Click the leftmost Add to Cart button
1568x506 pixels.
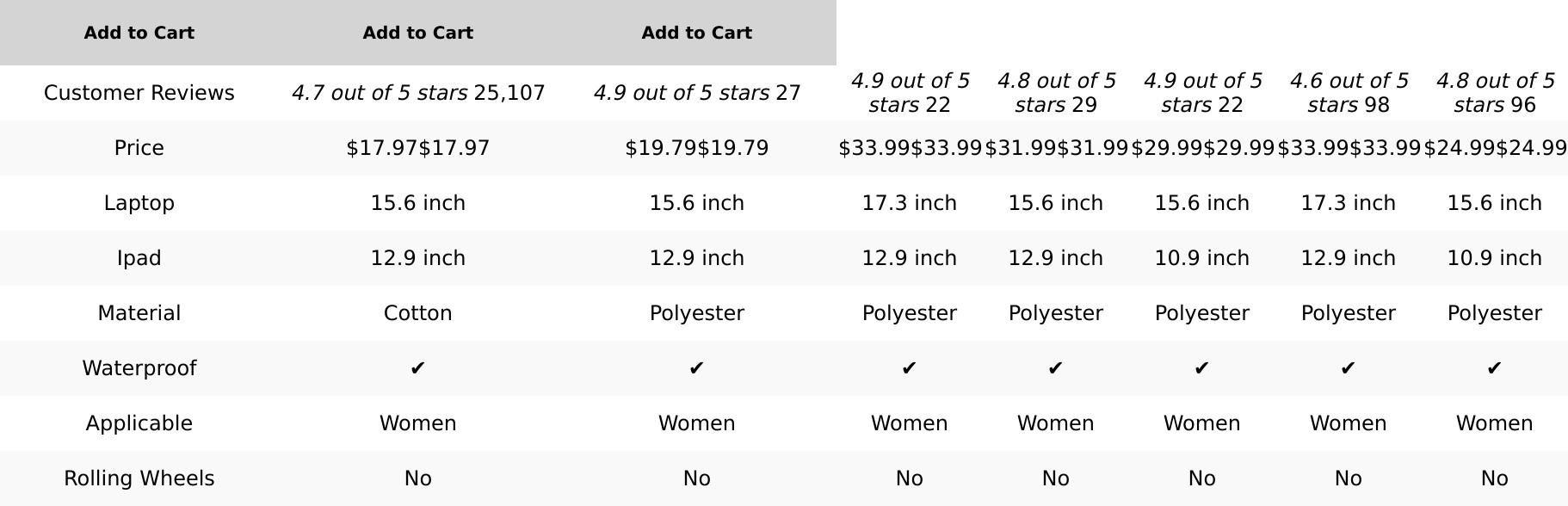139,33
